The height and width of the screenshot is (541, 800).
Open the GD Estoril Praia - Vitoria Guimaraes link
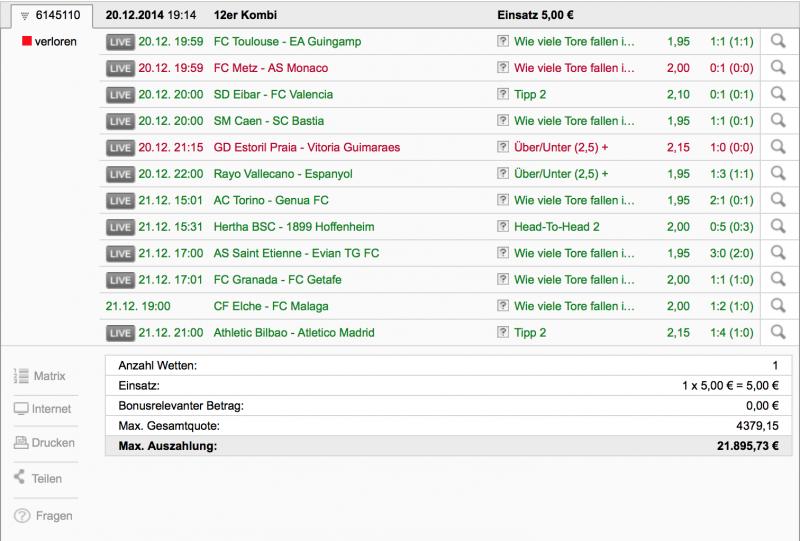coord(307,147)
